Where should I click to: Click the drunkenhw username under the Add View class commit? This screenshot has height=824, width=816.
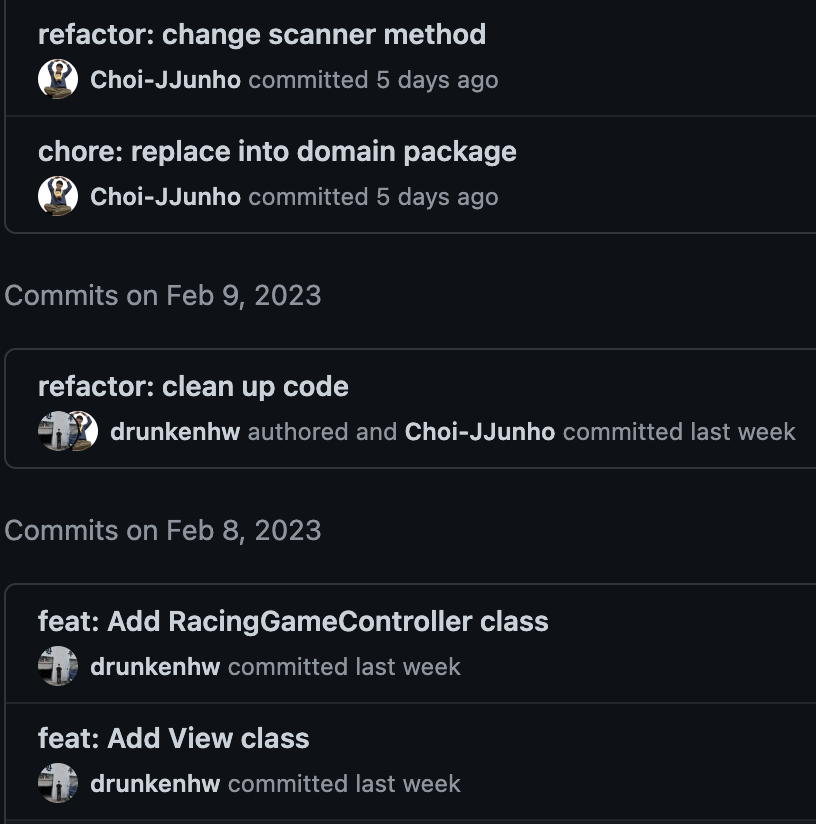(x=155, y=784)
